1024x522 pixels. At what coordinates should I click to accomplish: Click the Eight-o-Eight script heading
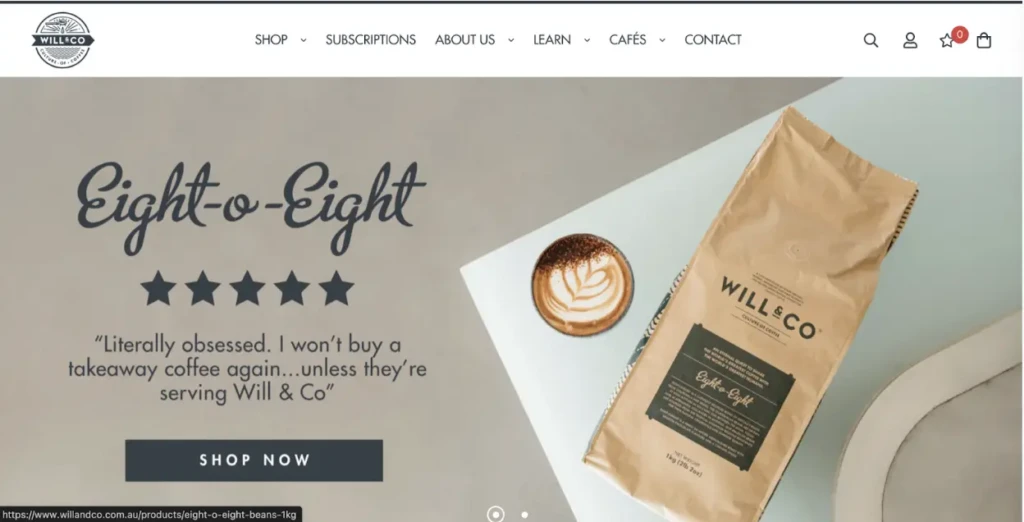[x=251, y=206]
